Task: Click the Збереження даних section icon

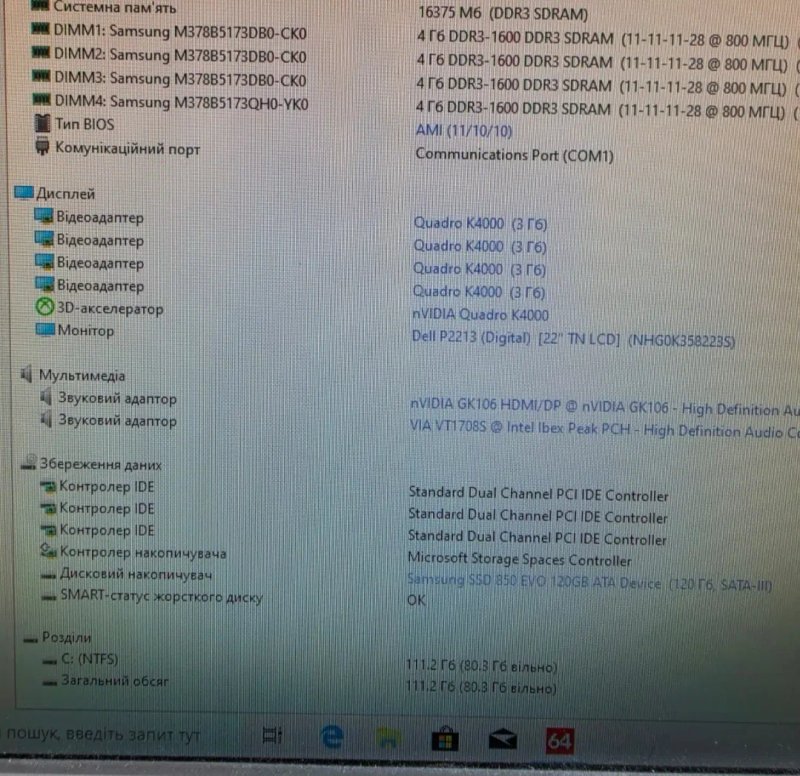Action: click(x=29, y=462)
